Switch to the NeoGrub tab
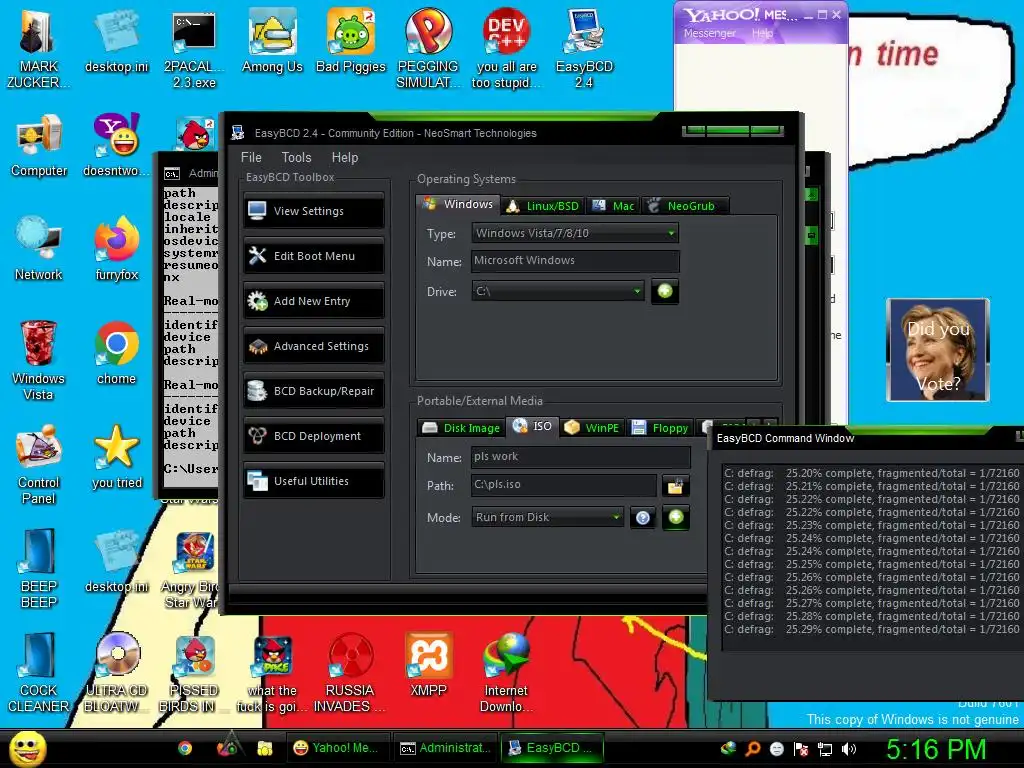 (684, 206)
